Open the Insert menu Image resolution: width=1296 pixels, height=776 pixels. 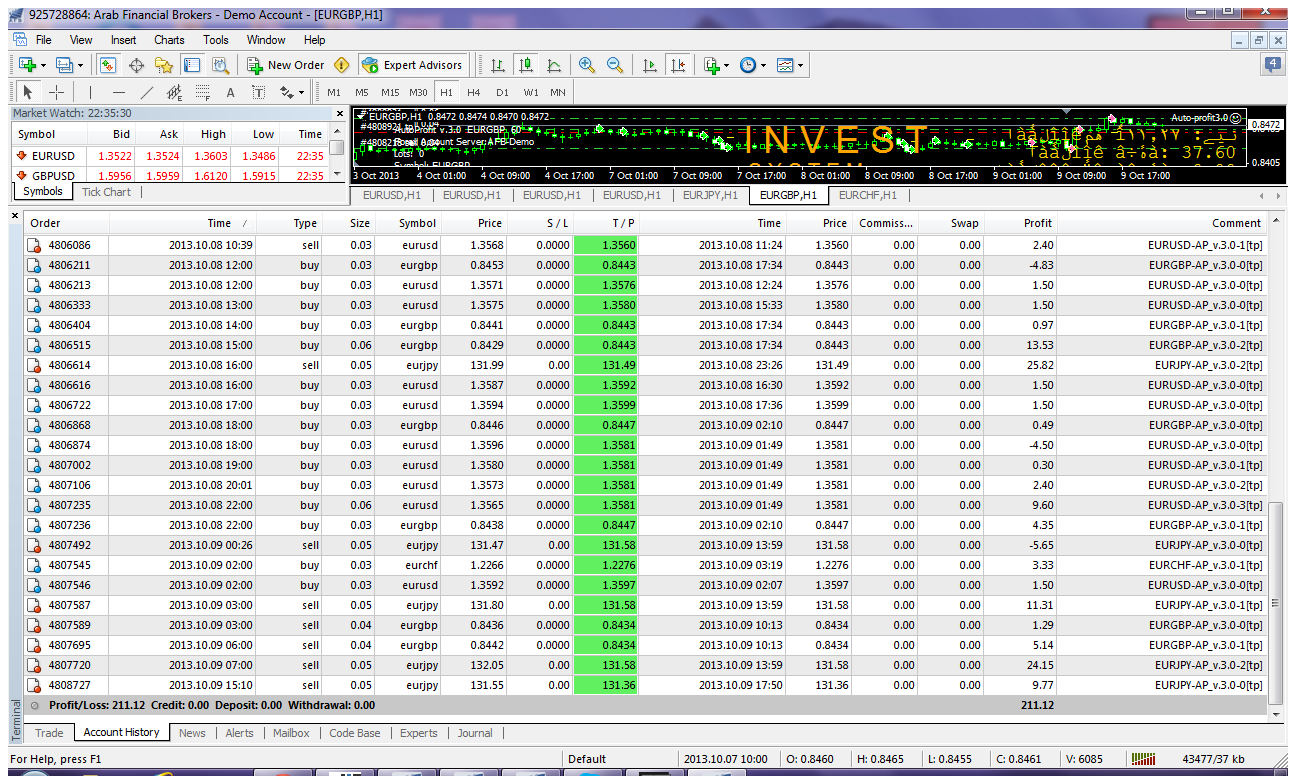point(124,40)
